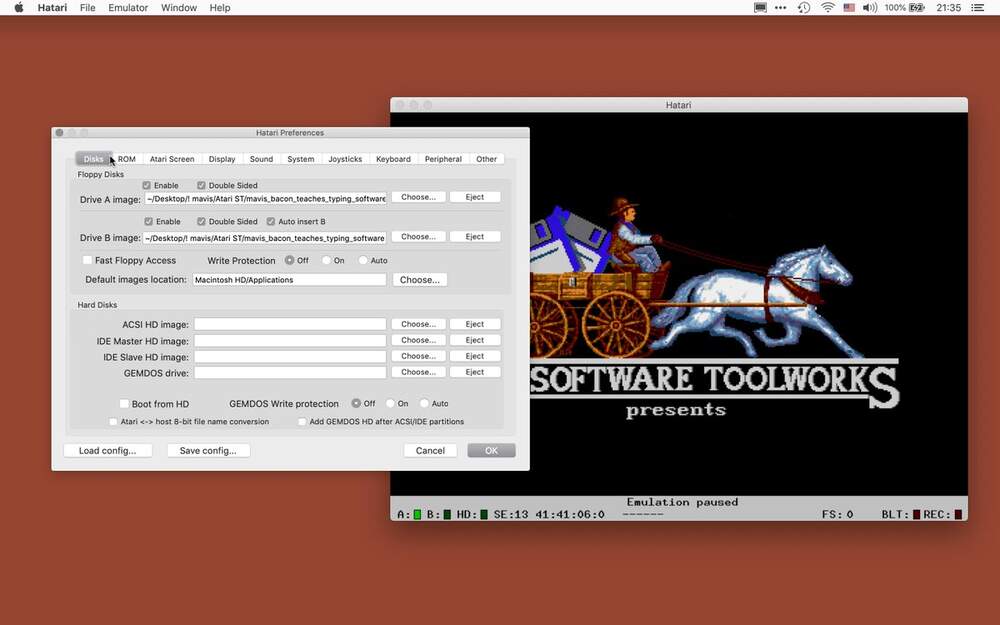Click the battery status icon
Screen dimensions: 1000x625
(x=917, y=8)
